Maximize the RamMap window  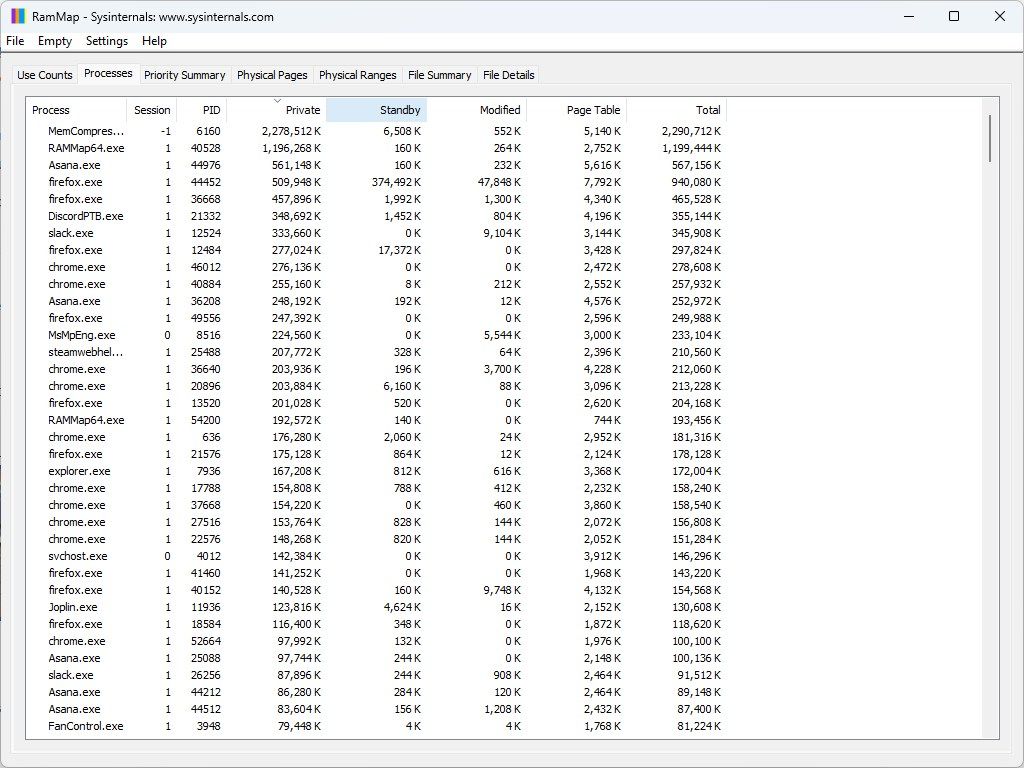(953, 16)
